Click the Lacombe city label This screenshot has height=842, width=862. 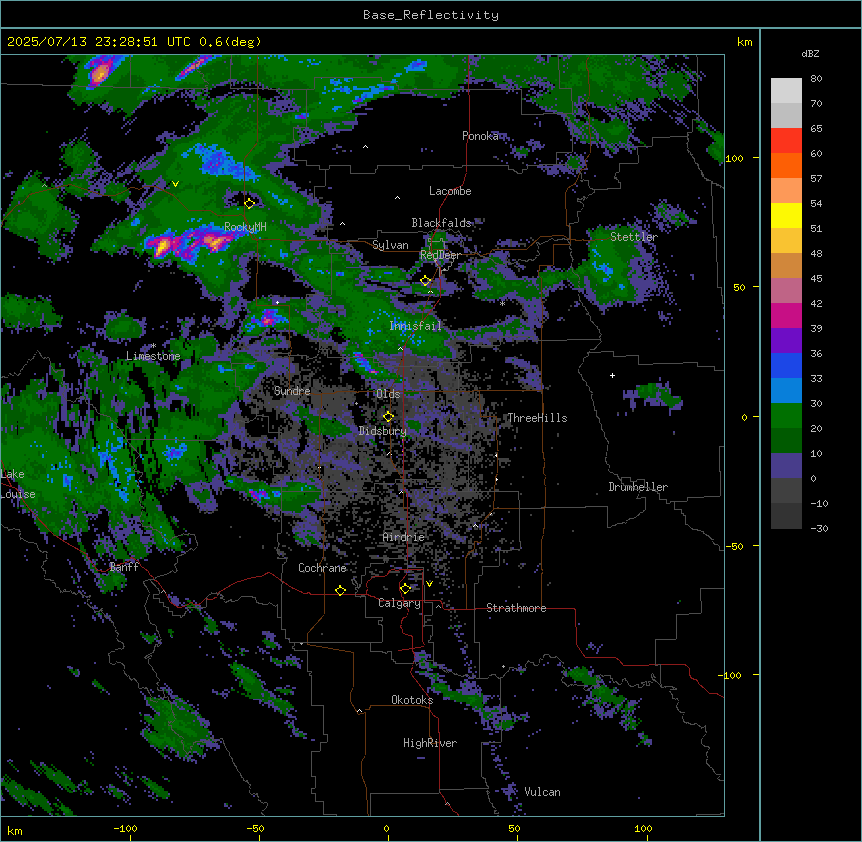[x=450, y=191]
